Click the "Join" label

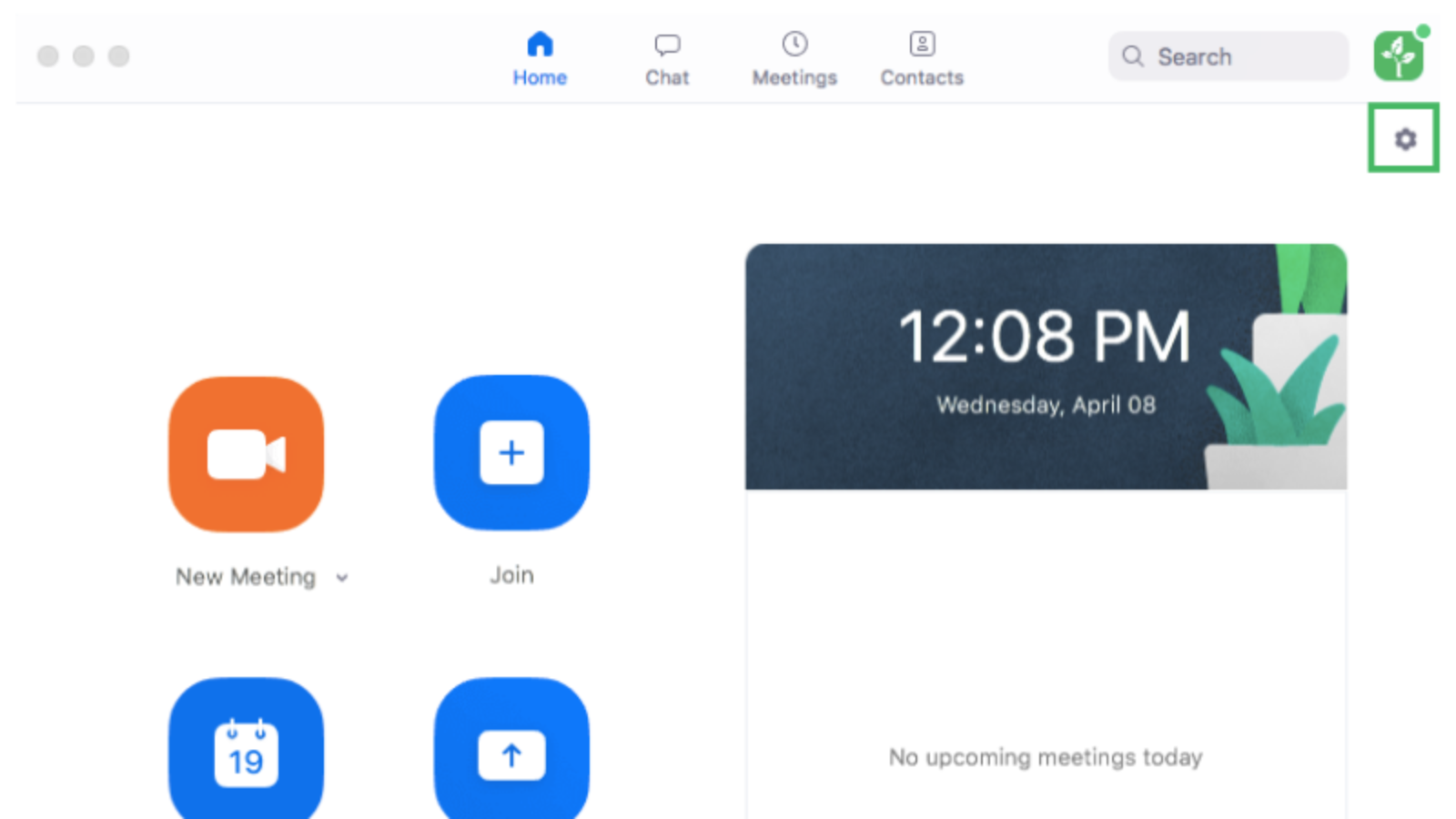pyautogui.click(x=511, y=575)
